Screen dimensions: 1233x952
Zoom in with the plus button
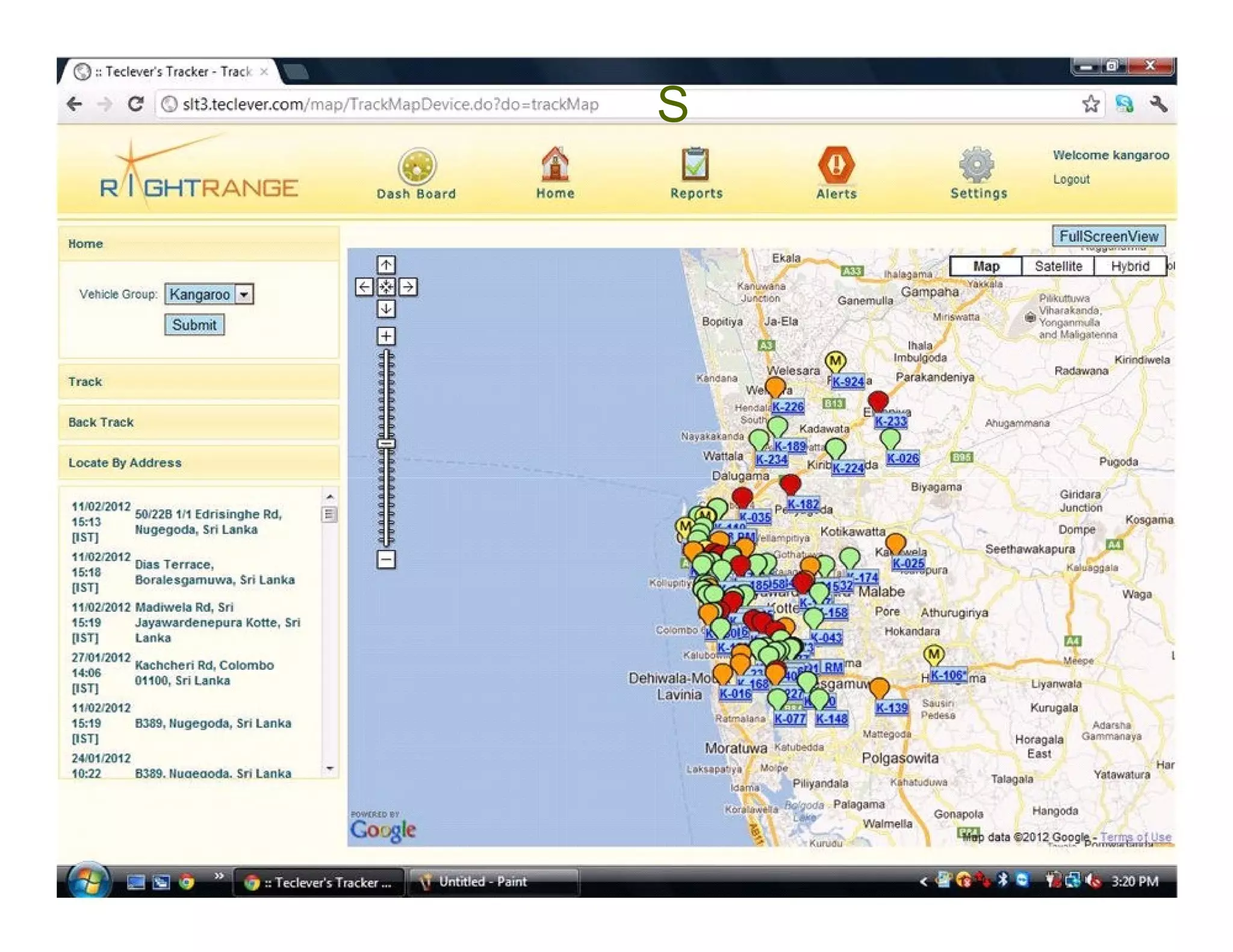tap(386, 336)
